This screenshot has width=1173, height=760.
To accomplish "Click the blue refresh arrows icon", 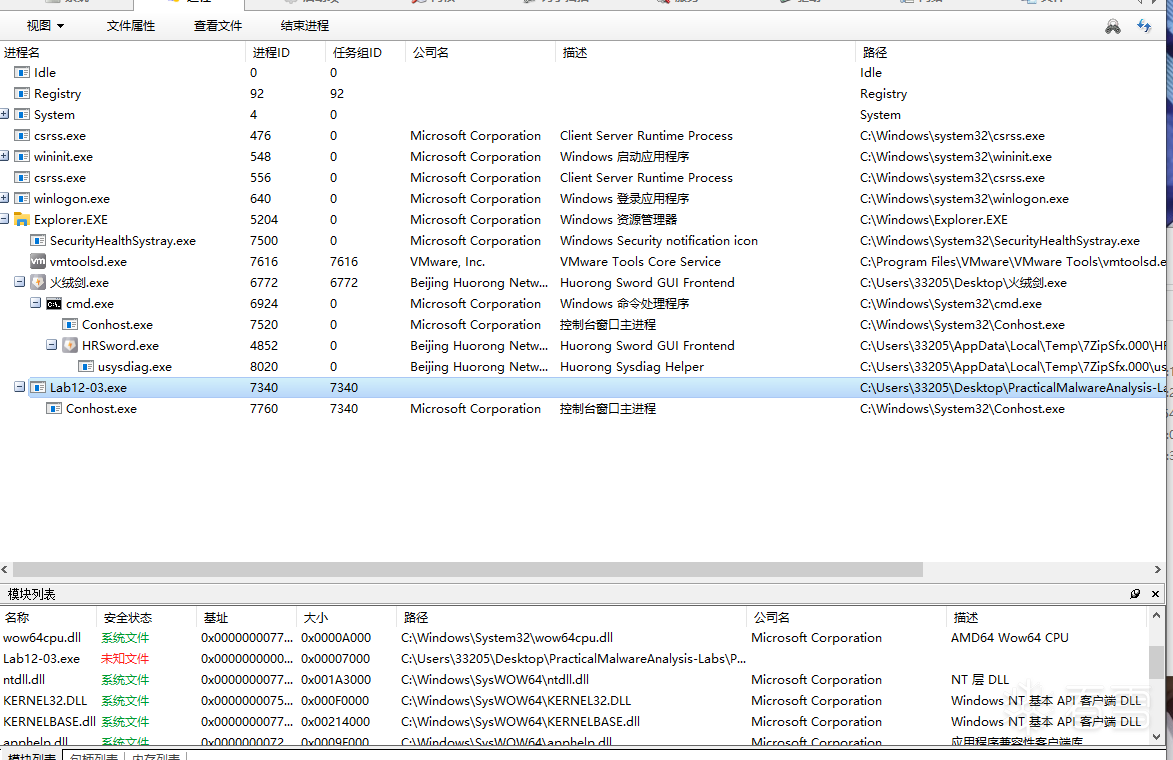I will (x=1144, y=26).
